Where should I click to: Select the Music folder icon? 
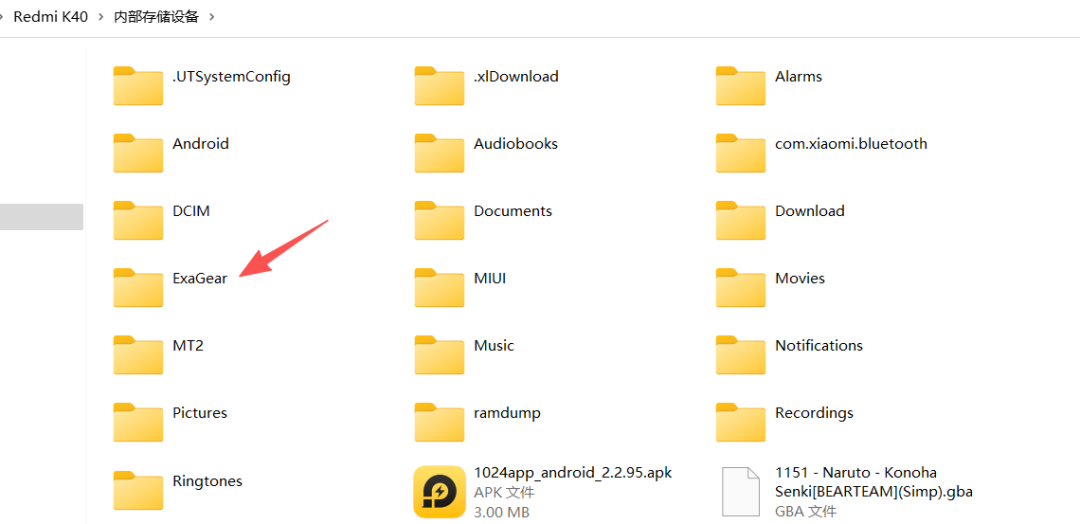(439, 355)
